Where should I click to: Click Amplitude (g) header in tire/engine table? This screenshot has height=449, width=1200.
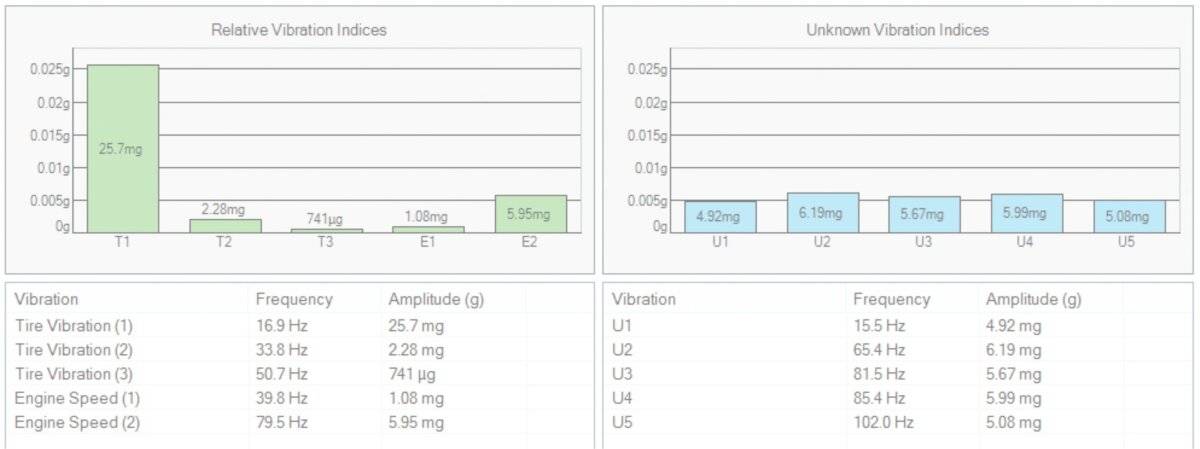click(x=435, y=300)
